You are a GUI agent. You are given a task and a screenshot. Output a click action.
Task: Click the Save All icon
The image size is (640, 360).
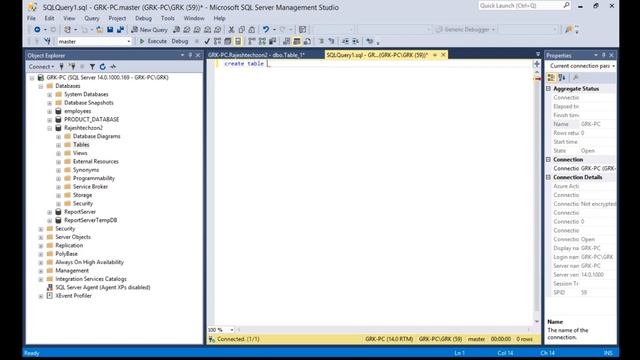point(120,29)
